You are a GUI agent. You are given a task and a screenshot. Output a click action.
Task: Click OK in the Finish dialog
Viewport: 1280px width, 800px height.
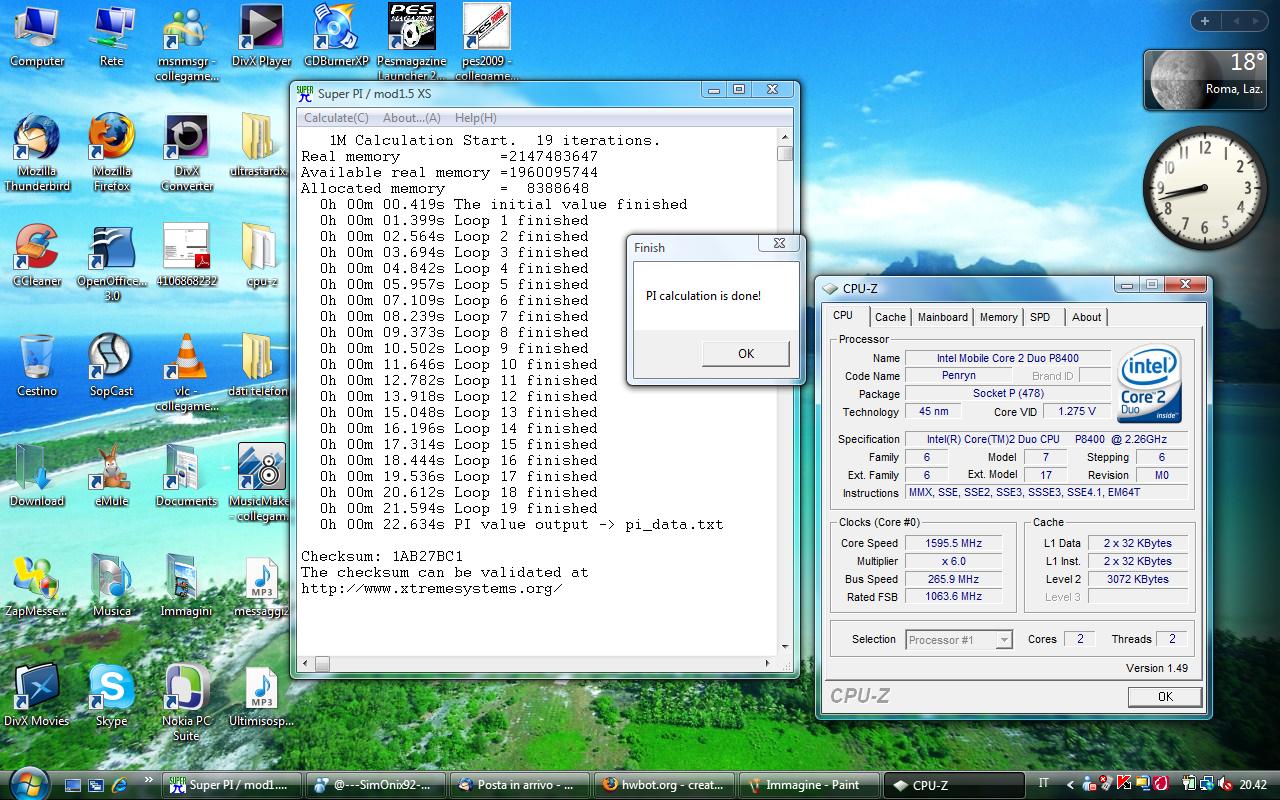tap(746, 353)
